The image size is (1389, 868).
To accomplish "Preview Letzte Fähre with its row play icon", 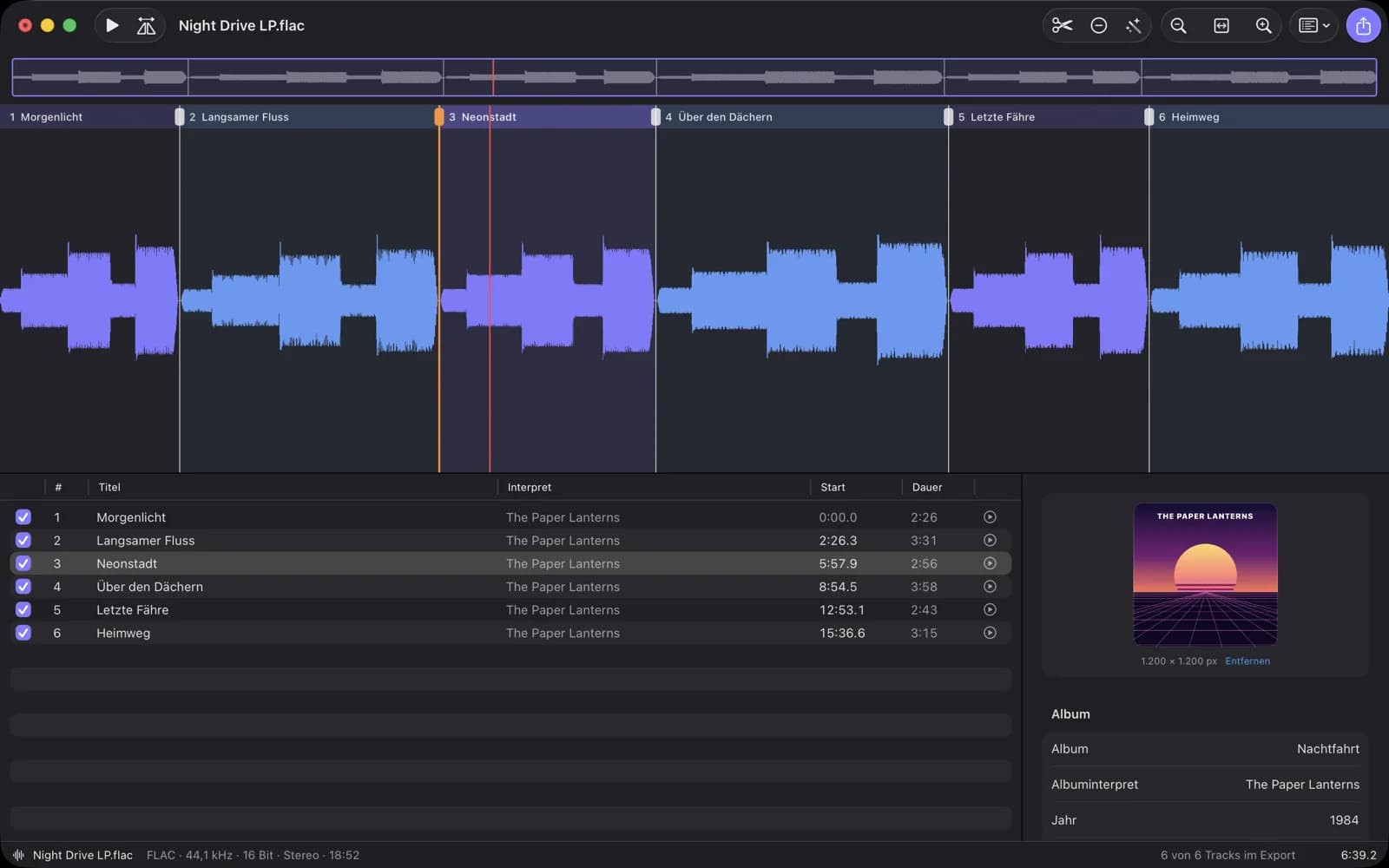I will (990, 609).
